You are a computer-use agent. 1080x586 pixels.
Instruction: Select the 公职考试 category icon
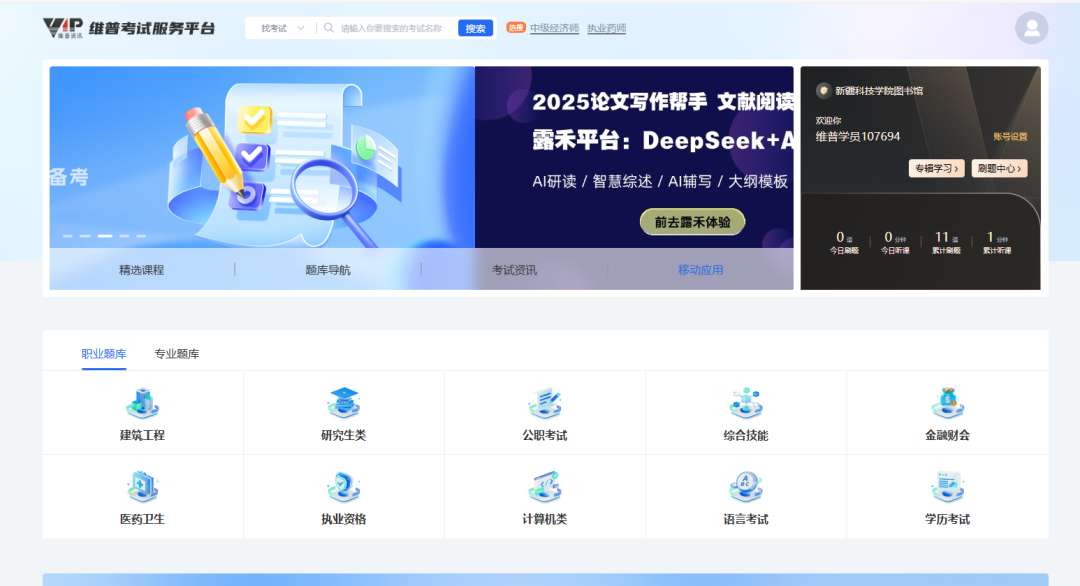(x=545, y=403)
